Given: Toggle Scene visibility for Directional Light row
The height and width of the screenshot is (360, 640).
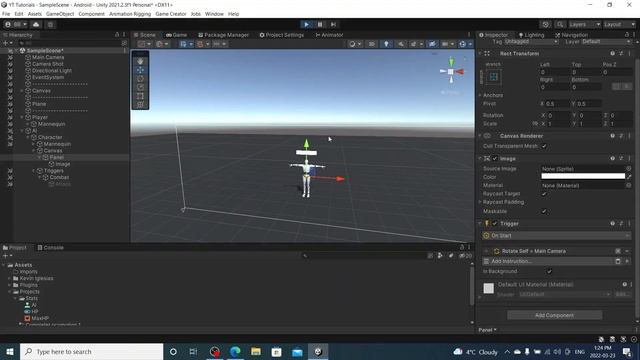Looking at the screenshot, I should click(10, 71).
